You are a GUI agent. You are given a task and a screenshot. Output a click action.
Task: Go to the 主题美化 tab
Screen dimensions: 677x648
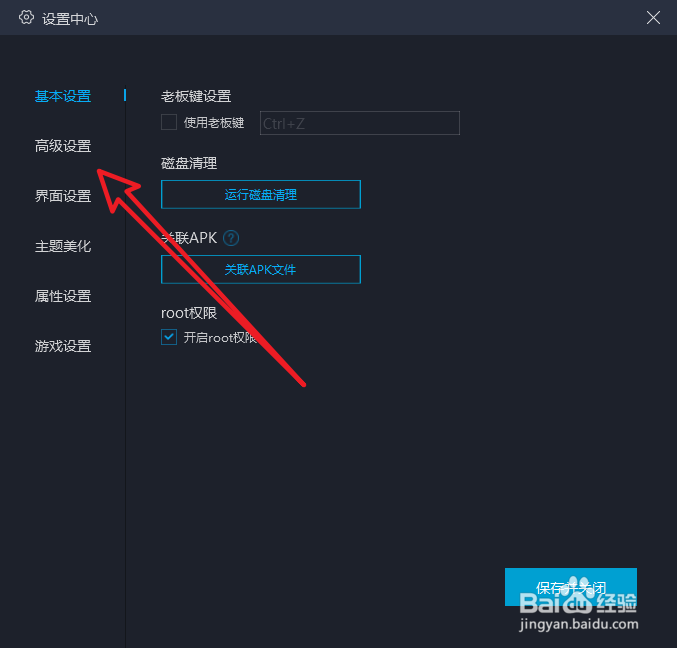[63, 246]
